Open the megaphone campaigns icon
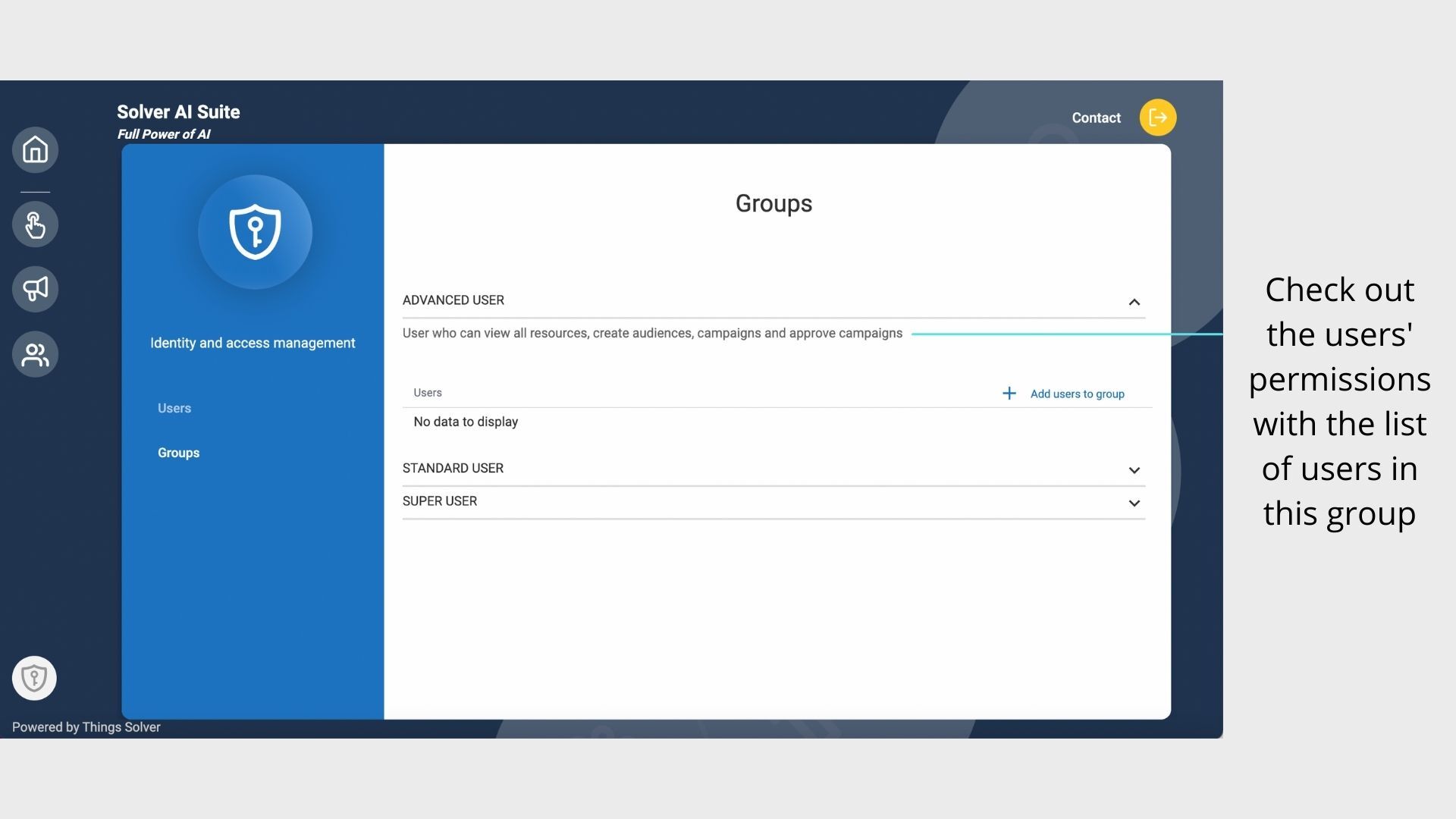1456x819 pixels. coord(35,289)
